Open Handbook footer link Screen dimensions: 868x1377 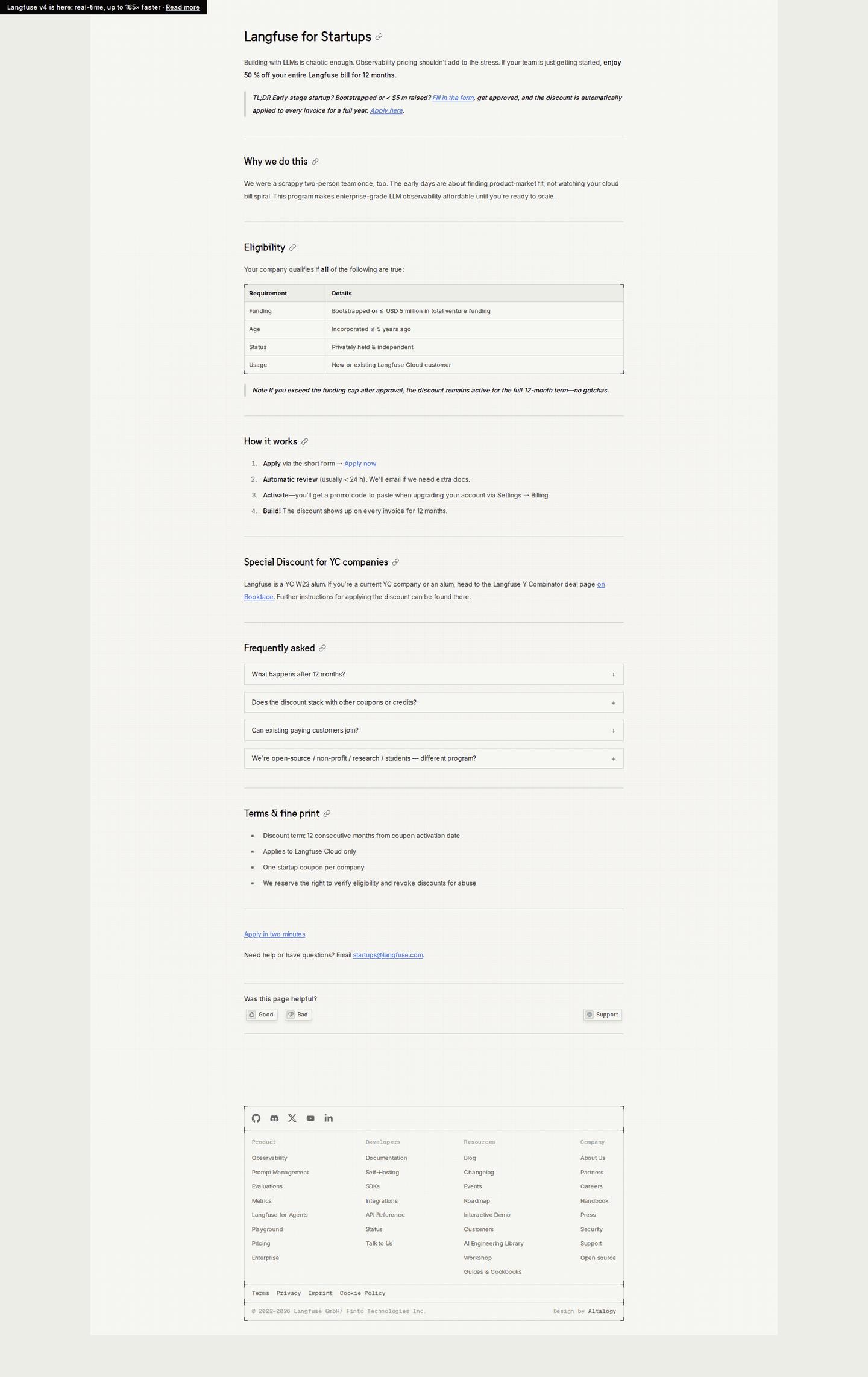click(594, 1201)
